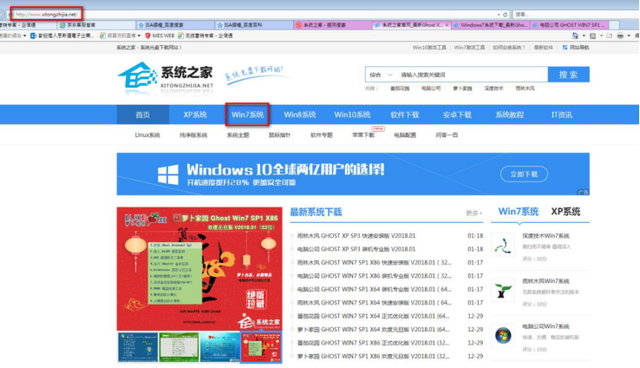Switch the sidebar to the Win7系统 tab
Viewport: 640px width, 368px height.
518,211
